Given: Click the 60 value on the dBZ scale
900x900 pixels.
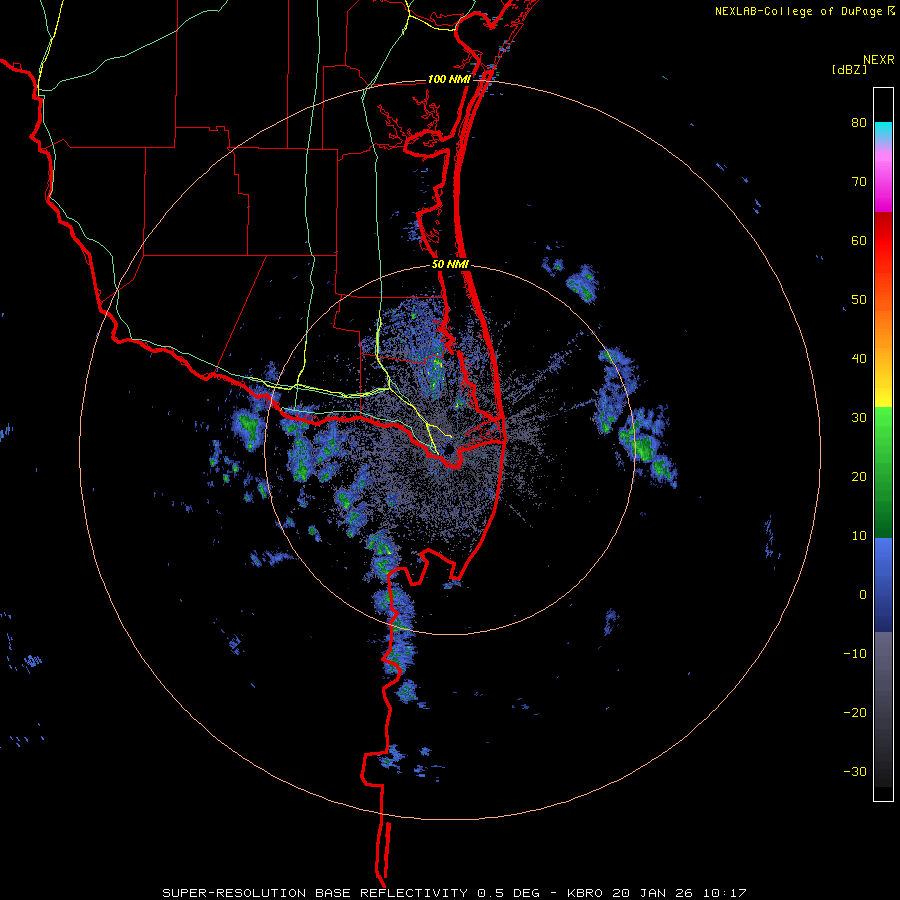Looking at the screenshot, I should coord(859,240).
